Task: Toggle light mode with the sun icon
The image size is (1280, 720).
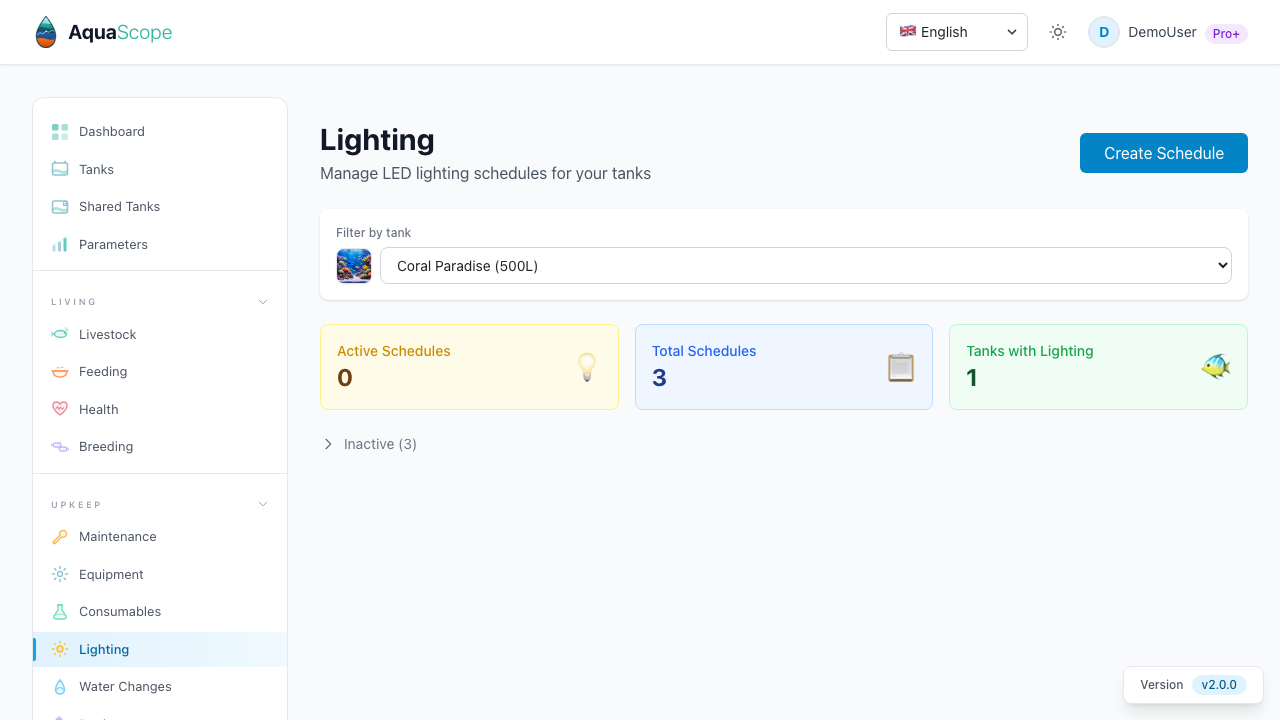Action: 1057,32
